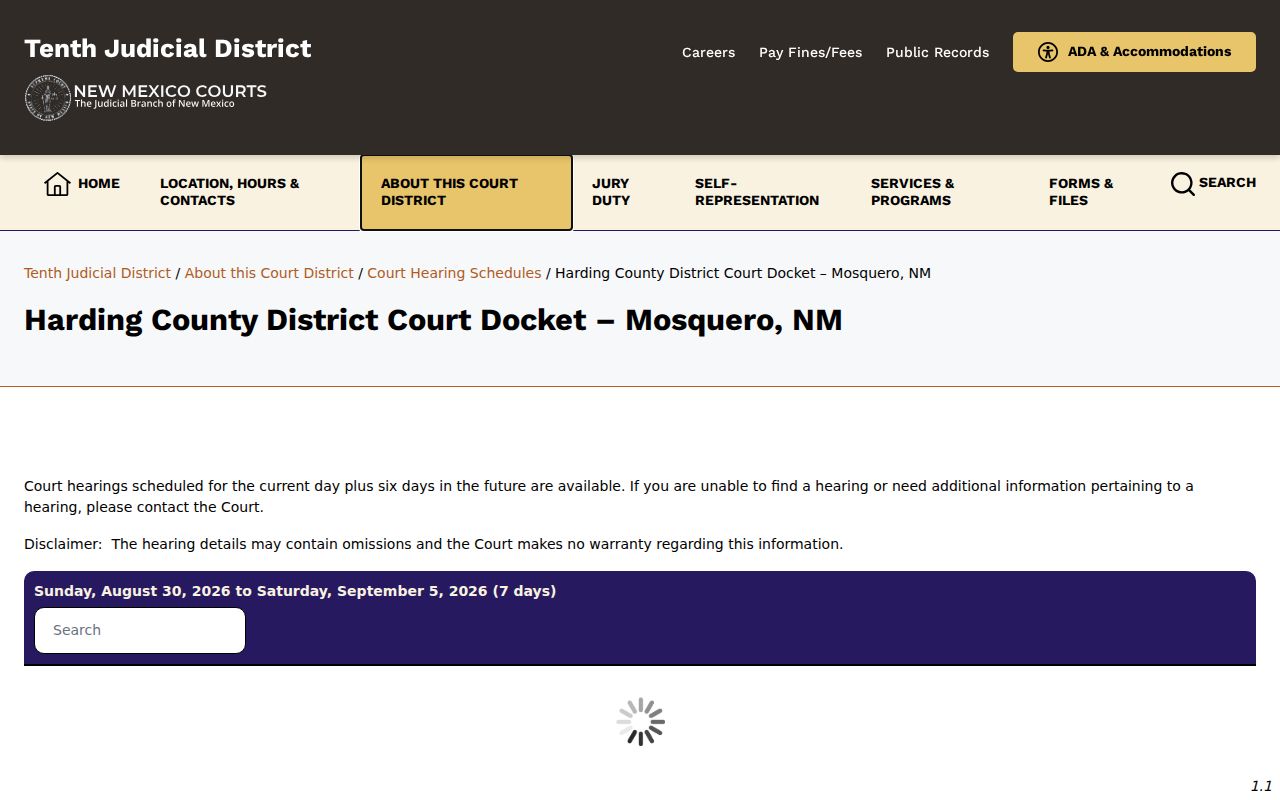1280x800 pixels.
Task: Follow Court Hearing Schedules breadcrumb
Action: coord(454,273)
